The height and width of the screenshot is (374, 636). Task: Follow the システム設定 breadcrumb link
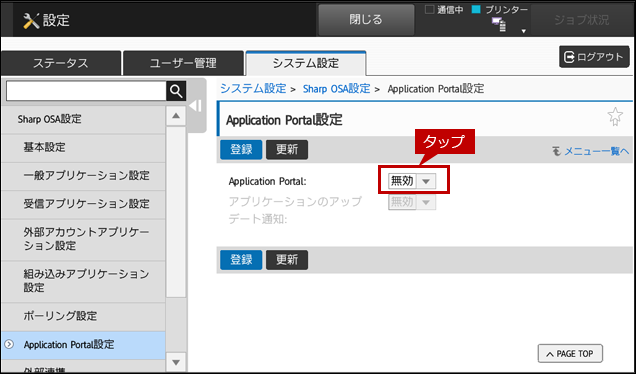coord(253,88)
